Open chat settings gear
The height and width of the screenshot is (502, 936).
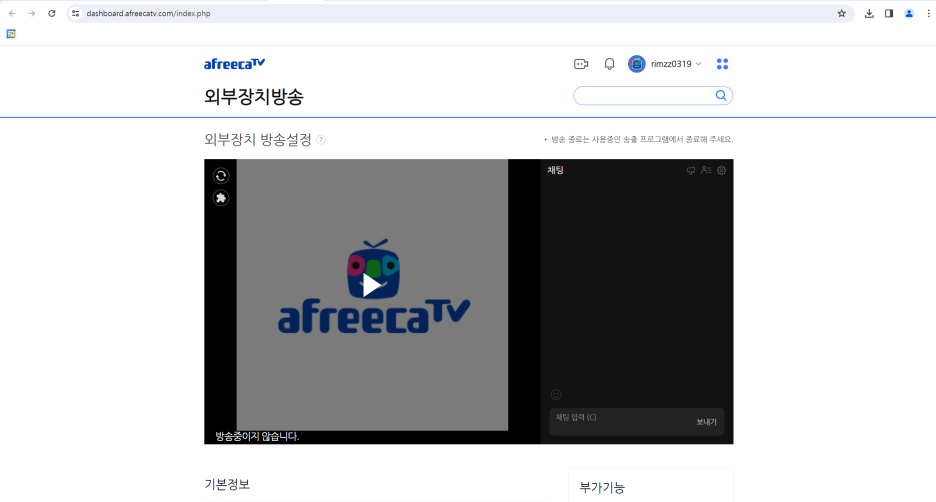tap(722, 170)
